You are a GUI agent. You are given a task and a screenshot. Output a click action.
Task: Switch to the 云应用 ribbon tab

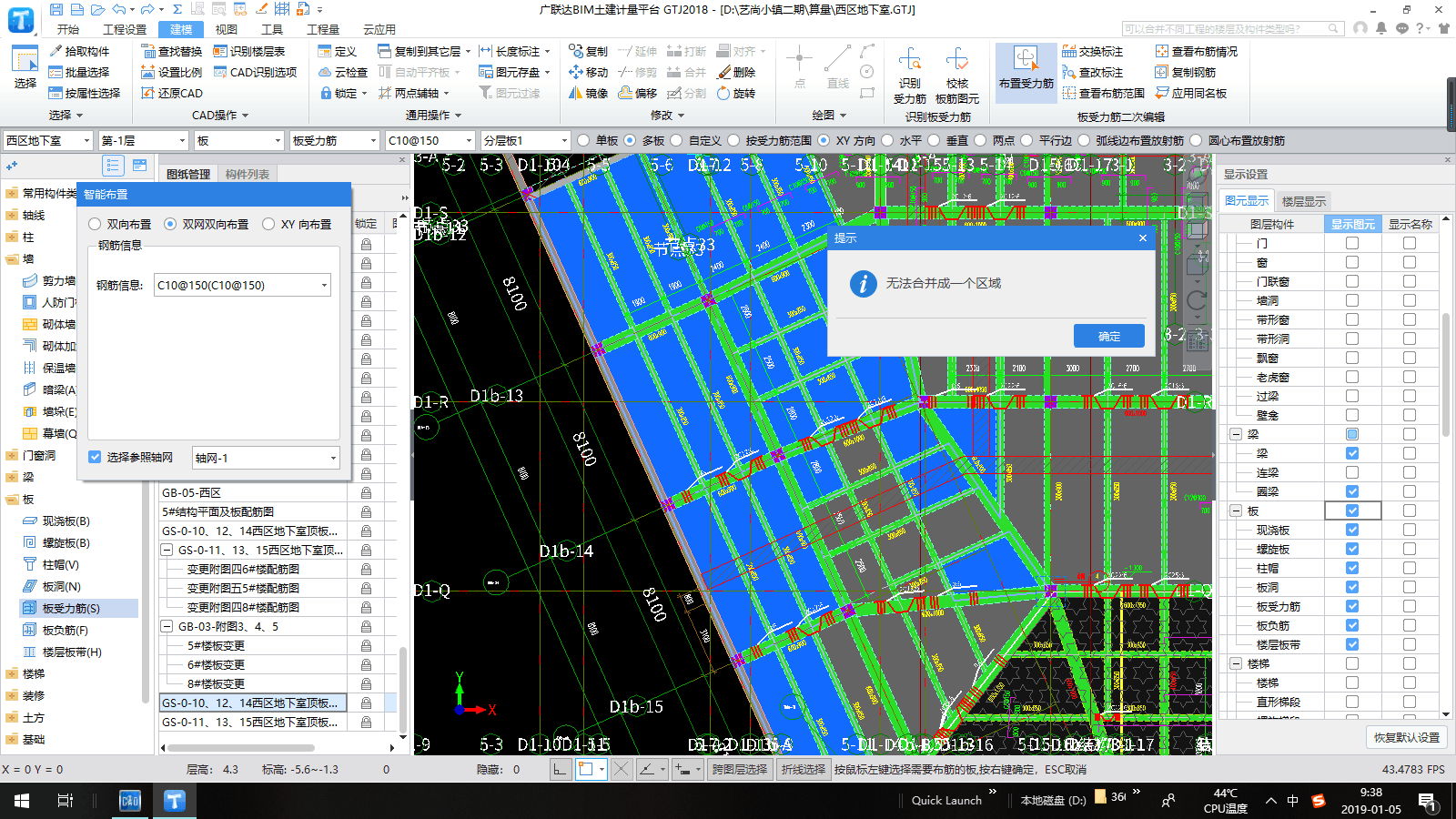point(379,29)
